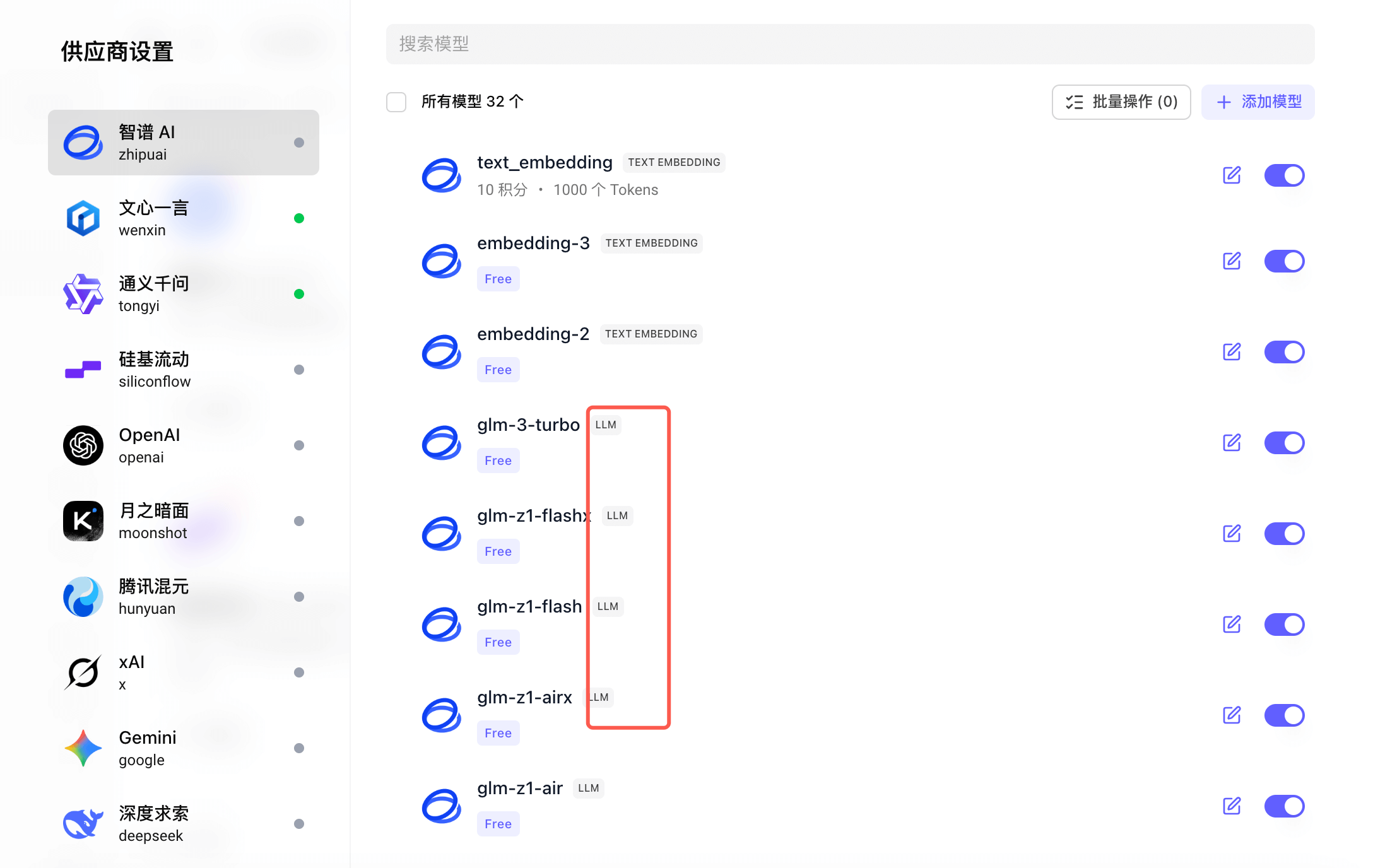1373x868 pixels.
Task: Click the edit icon for embedding-3 model
Action: pyautogui.click(x=1232, y=261)
